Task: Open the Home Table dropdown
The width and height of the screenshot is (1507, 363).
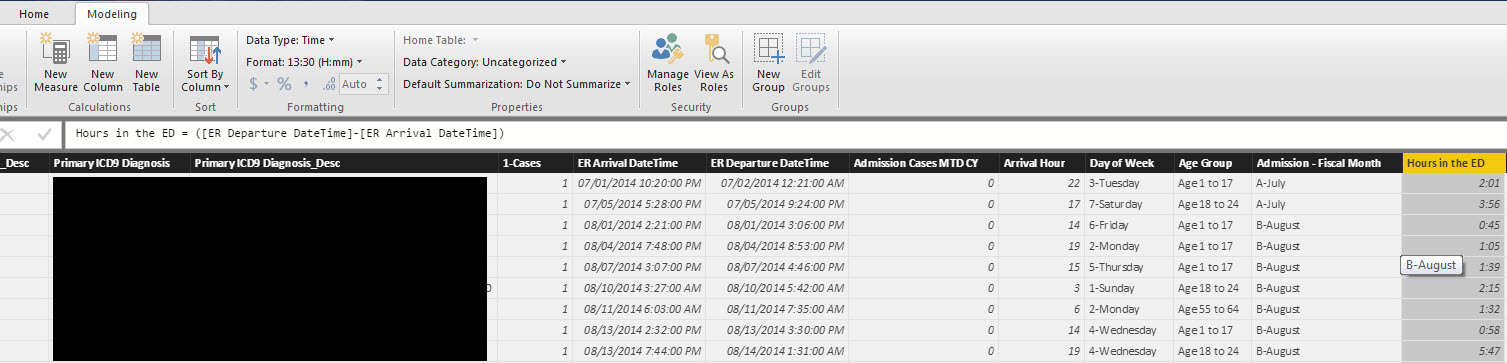Action: coord(441,40)
